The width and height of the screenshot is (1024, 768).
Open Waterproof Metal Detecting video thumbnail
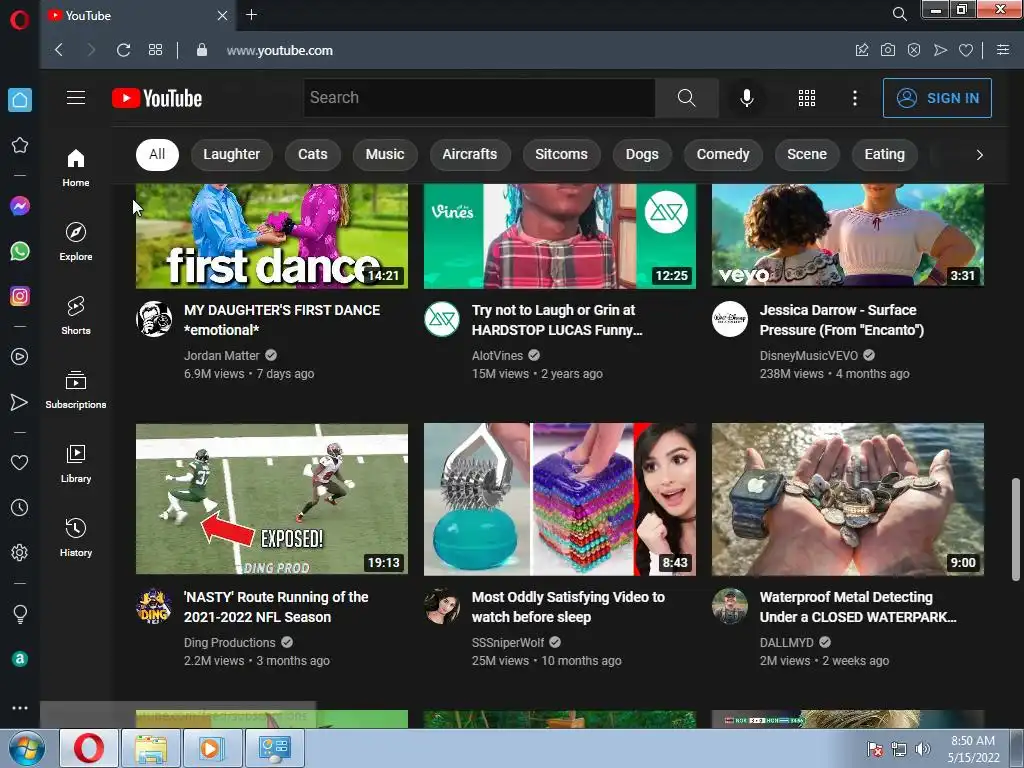click(848, 500)
